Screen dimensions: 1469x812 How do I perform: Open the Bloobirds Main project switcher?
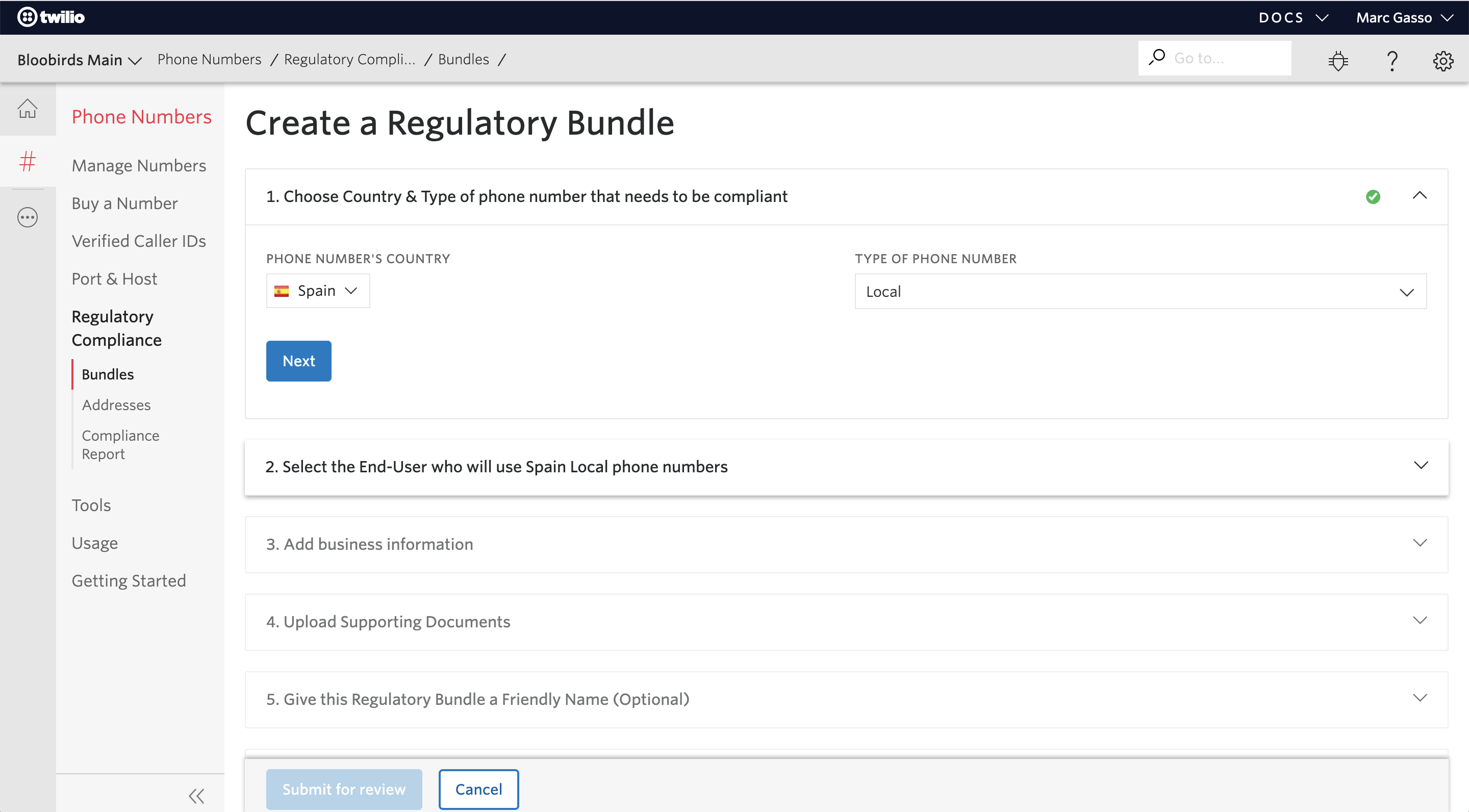click(79, 59)
